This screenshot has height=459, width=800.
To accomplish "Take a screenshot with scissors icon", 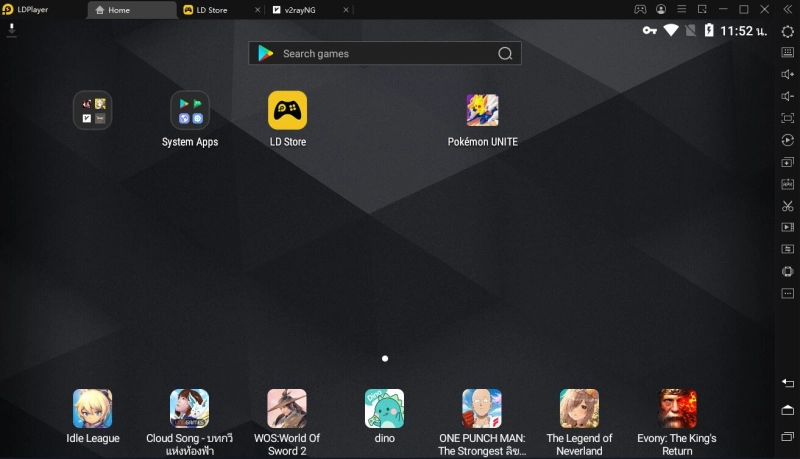I will 787,206.
